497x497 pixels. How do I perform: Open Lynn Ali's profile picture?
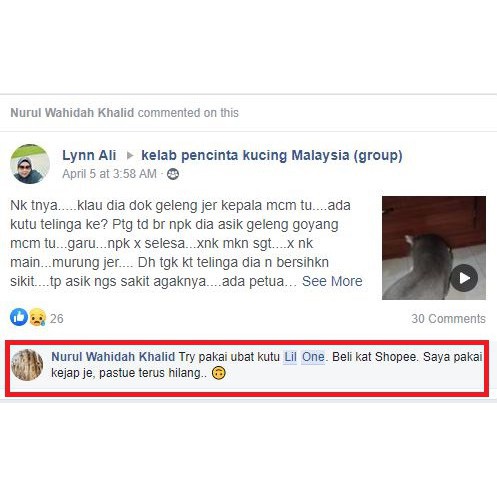pos(30,164)
